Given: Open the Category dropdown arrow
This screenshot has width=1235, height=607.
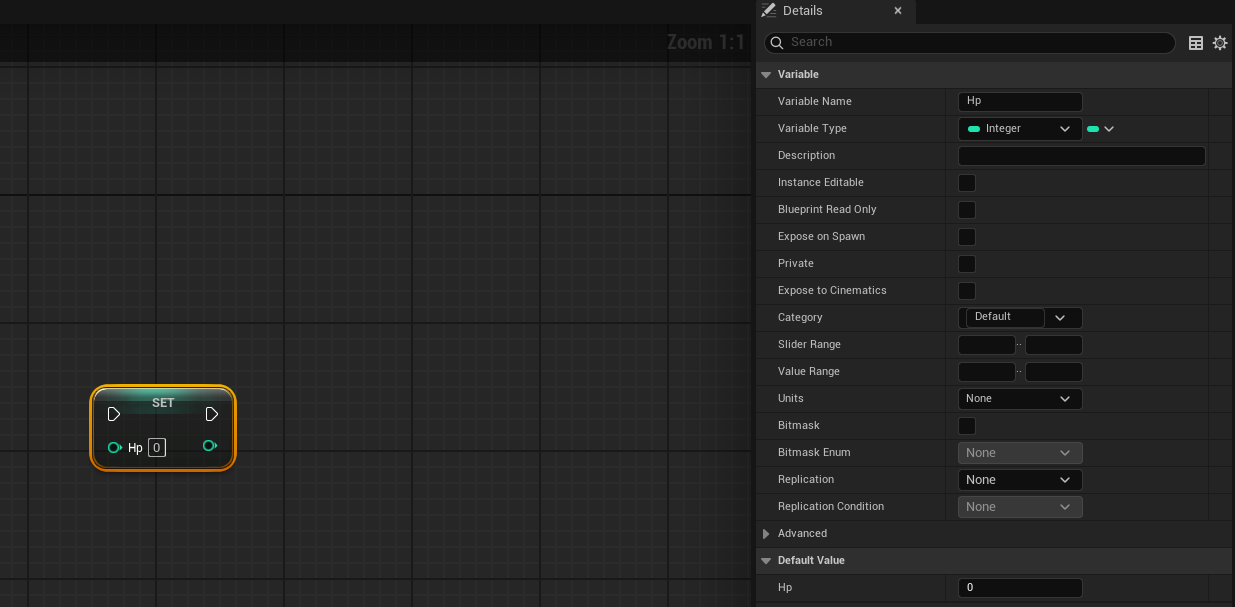Looking at the screenshot, I should [x=1061, y=318].
